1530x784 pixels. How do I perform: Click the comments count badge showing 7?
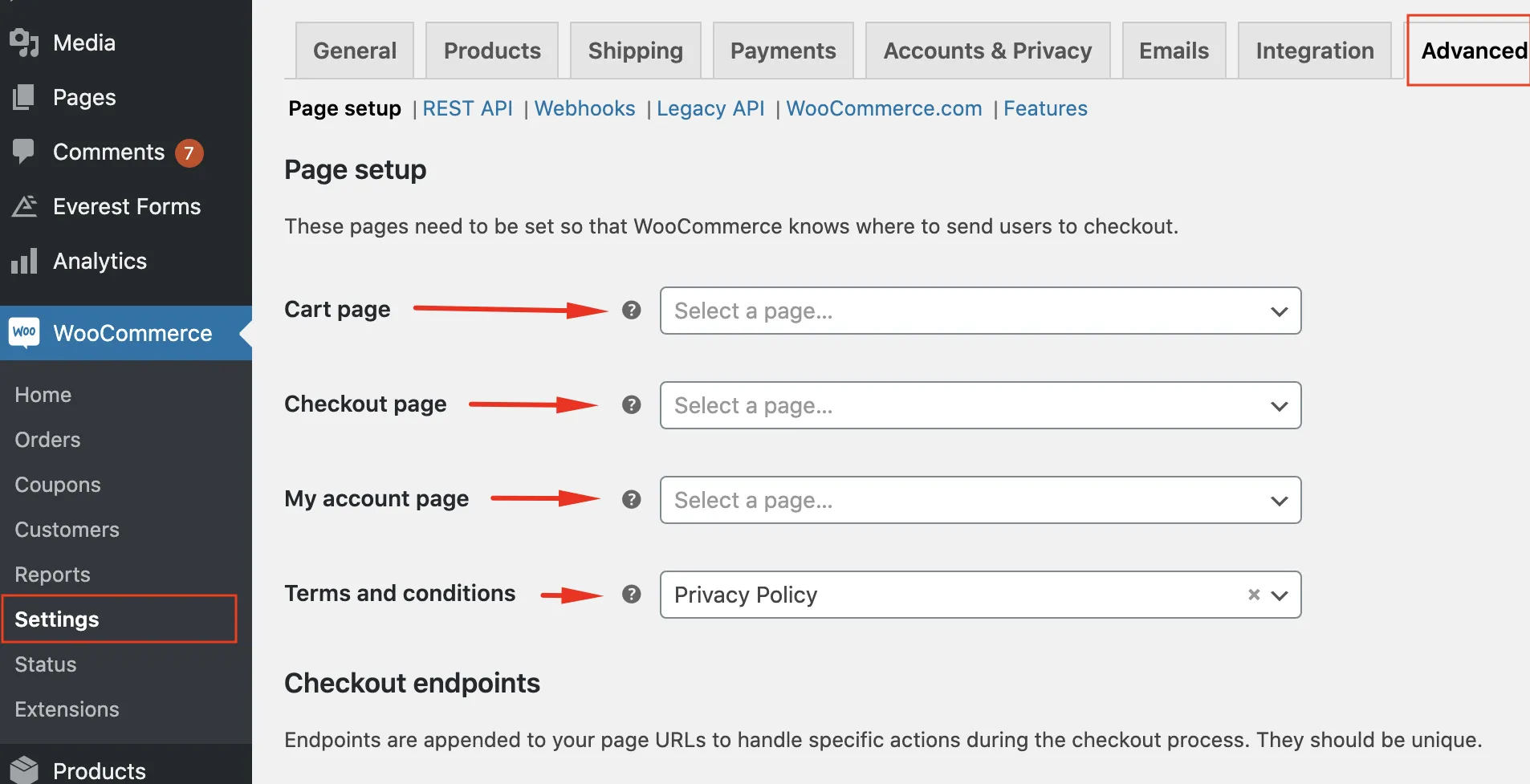tap(189, 152)
